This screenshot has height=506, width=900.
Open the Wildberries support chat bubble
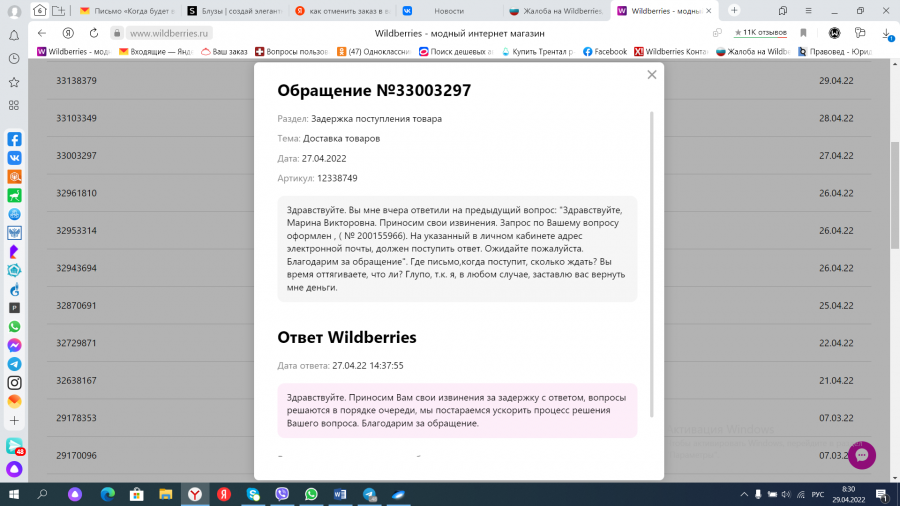click(x=862, y=455)
